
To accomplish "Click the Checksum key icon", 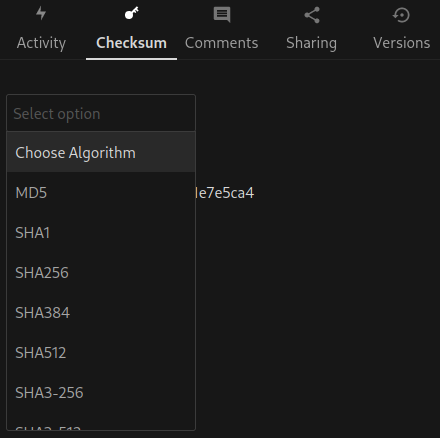I will 131,14.
